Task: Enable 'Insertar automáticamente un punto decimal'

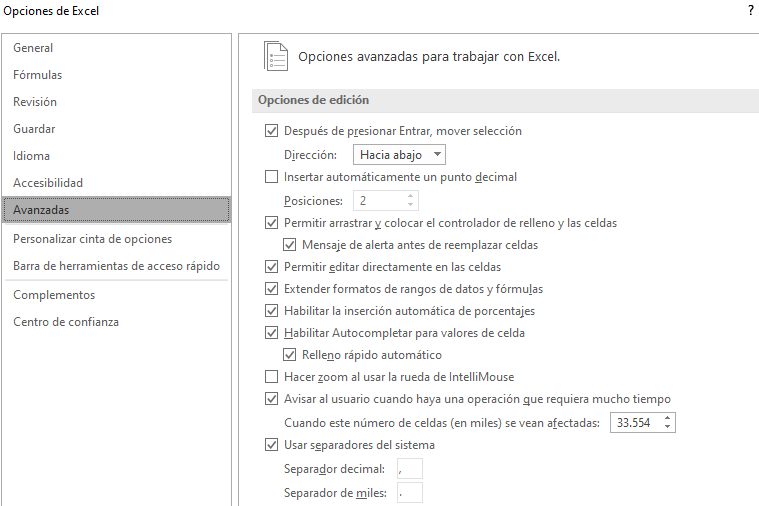Action: click(271, 177)
